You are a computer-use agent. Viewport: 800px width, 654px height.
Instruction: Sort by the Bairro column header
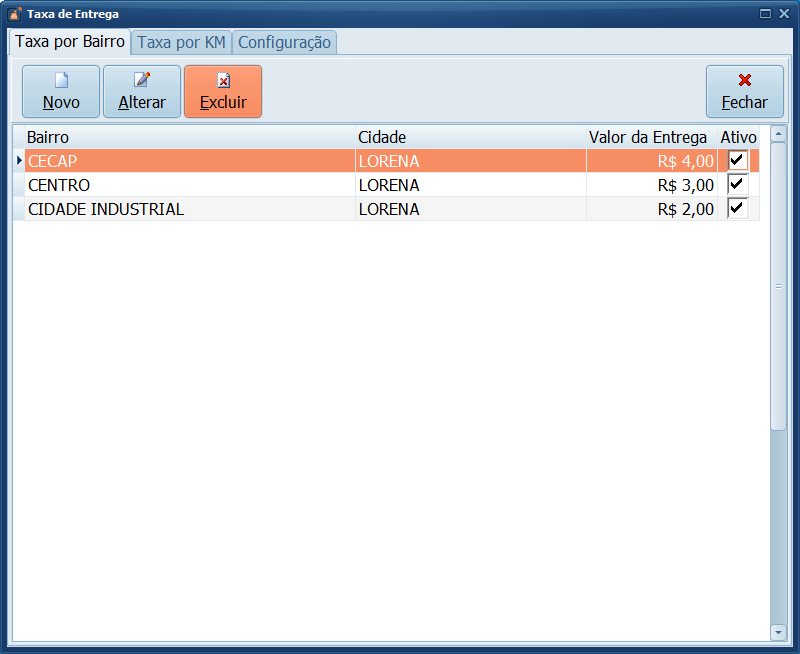(x=188, y=137)
